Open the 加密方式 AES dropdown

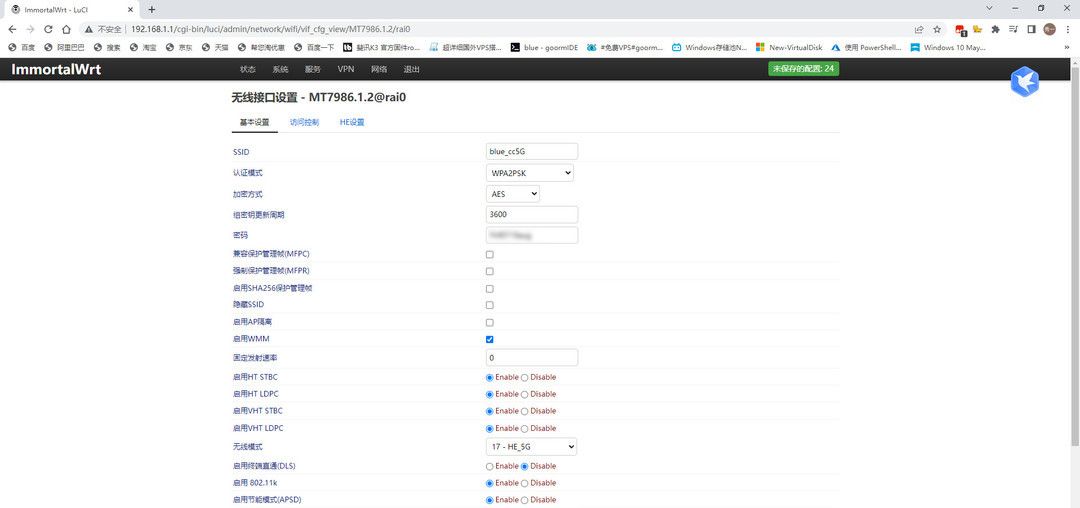pyautogui.click(x=512, y=194)
